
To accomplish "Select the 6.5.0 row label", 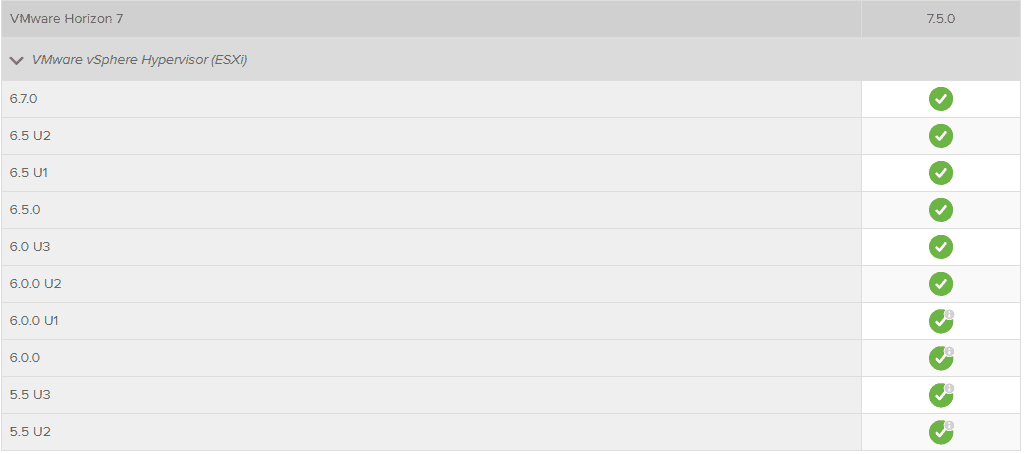I will 24,210.
